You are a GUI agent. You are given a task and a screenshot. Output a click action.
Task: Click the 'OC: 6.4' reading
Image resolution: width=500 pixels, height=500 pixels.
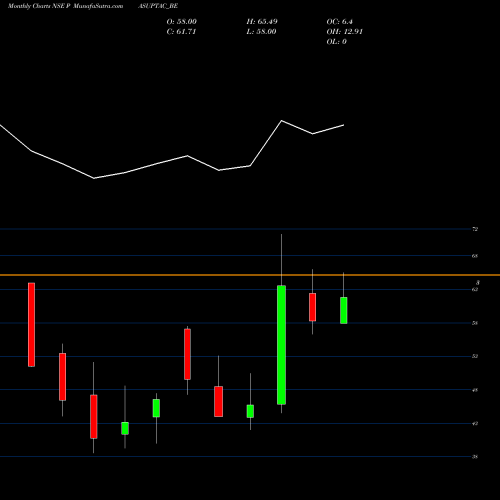click(339, 22)
